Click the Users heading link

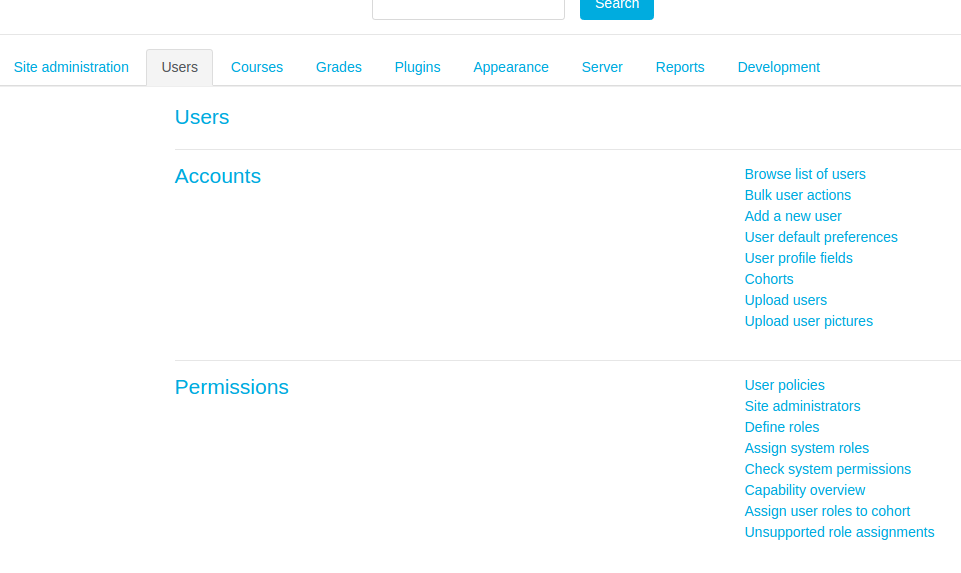202,117
